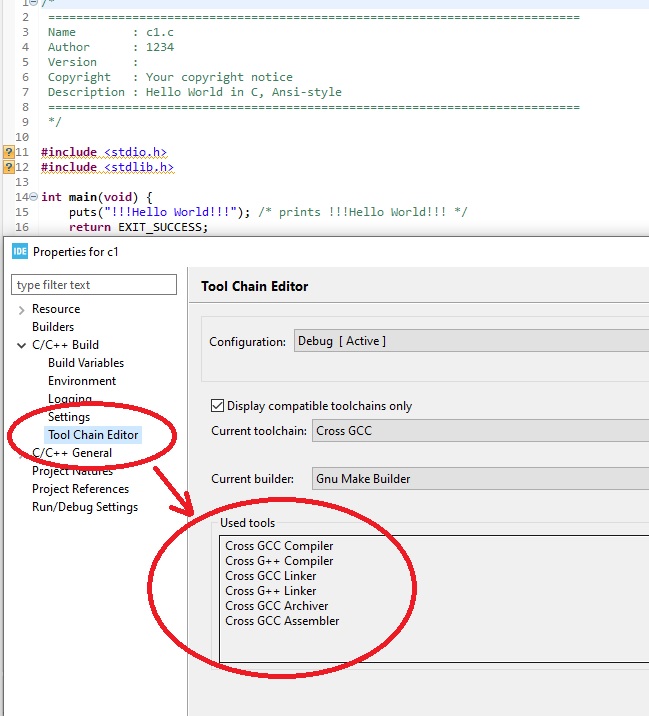Toggle Display compatible toolchains only checkbox
Viewport: 649px width, 716px height.
pyautogui.click(x=217, y=406)
